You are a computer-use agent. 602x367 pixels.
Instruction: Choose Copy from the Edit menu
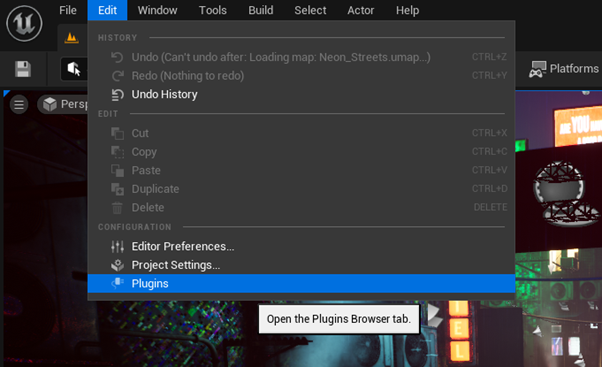tap(301, 152)
